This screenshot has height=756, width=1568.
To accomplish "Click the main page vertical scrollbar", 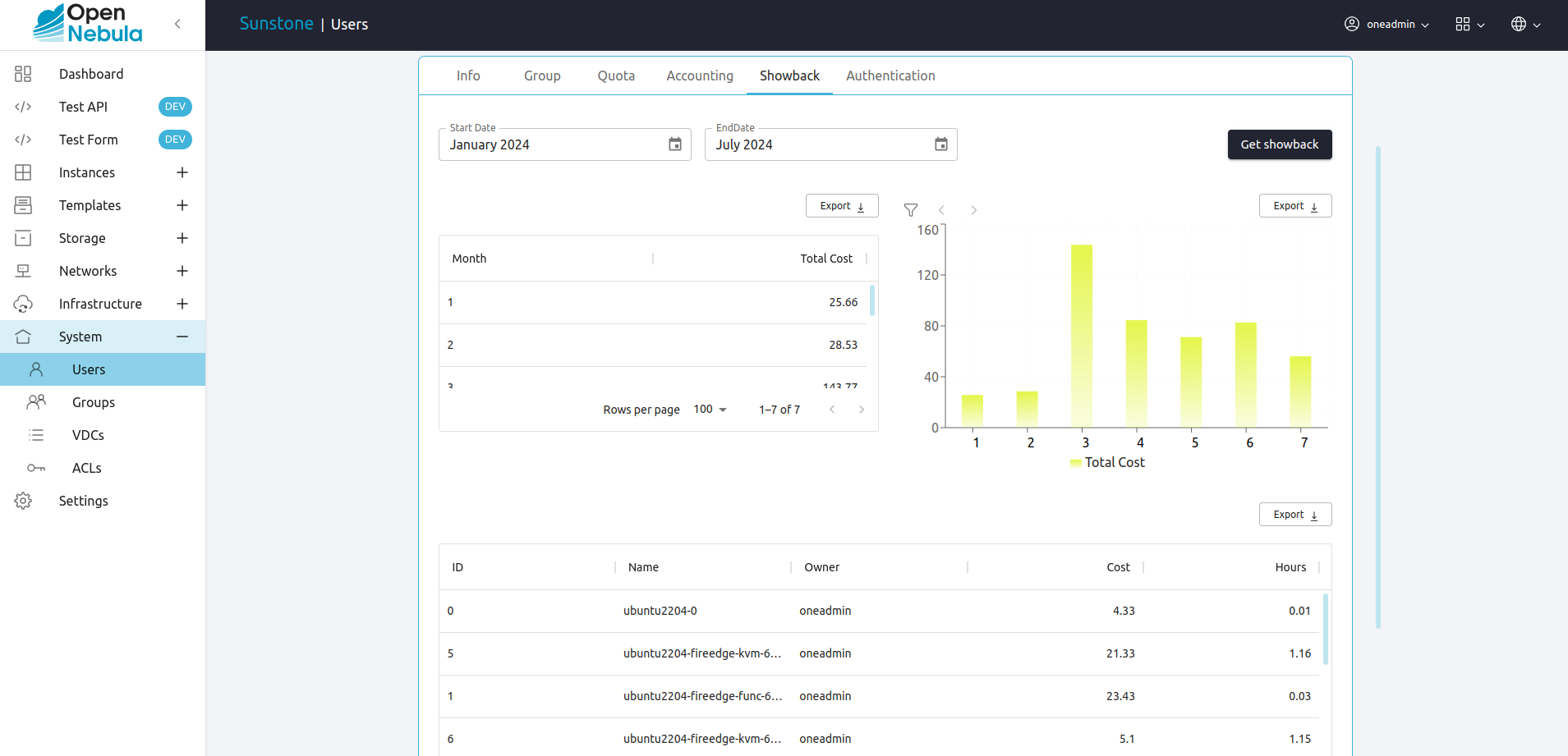I will pos(1378,387).
